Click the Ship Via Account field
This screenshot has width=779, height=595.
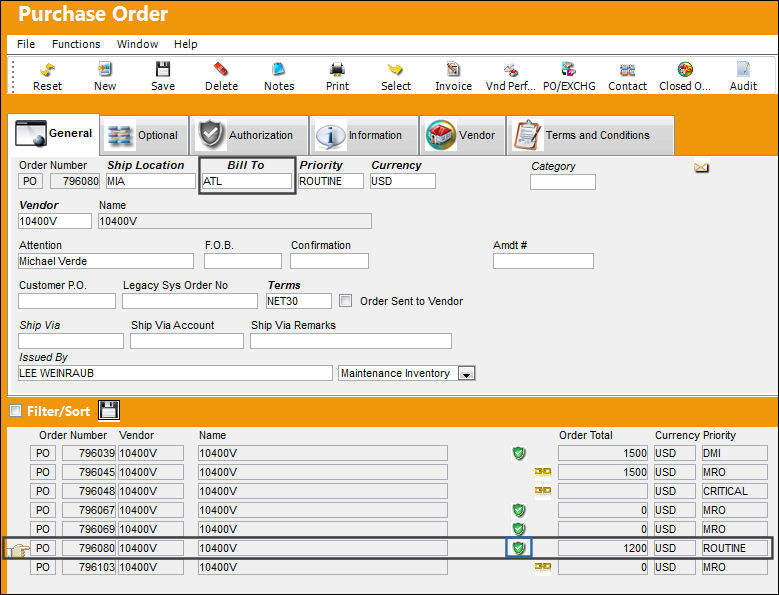[187, 341]
